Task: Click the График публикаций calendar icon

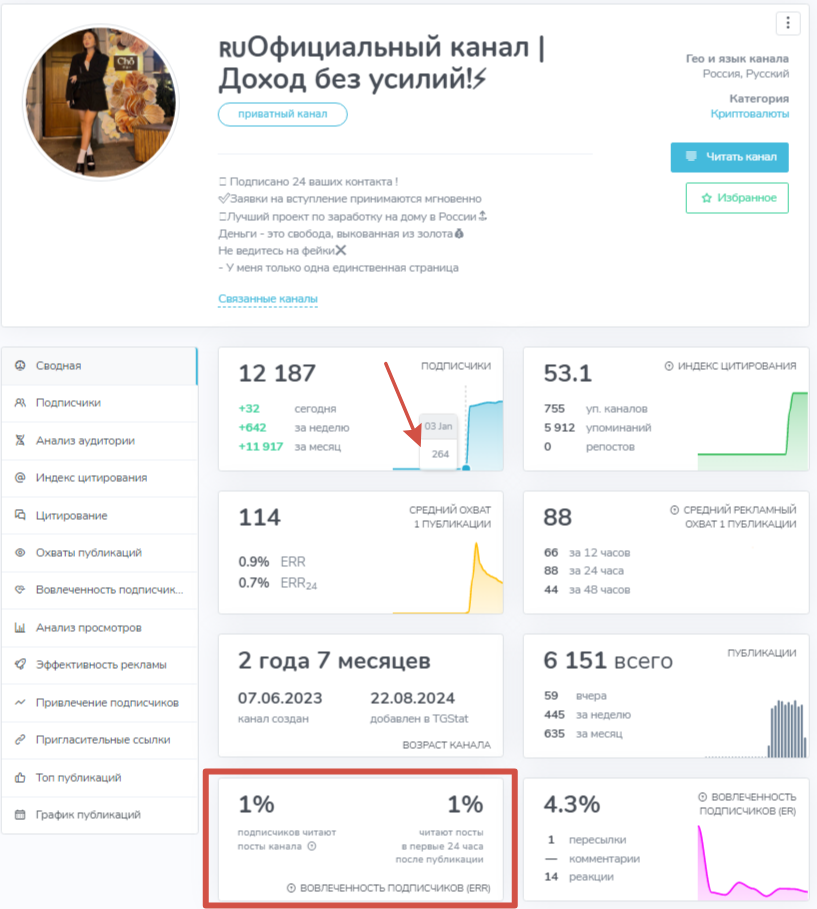Action: (20, 815)
